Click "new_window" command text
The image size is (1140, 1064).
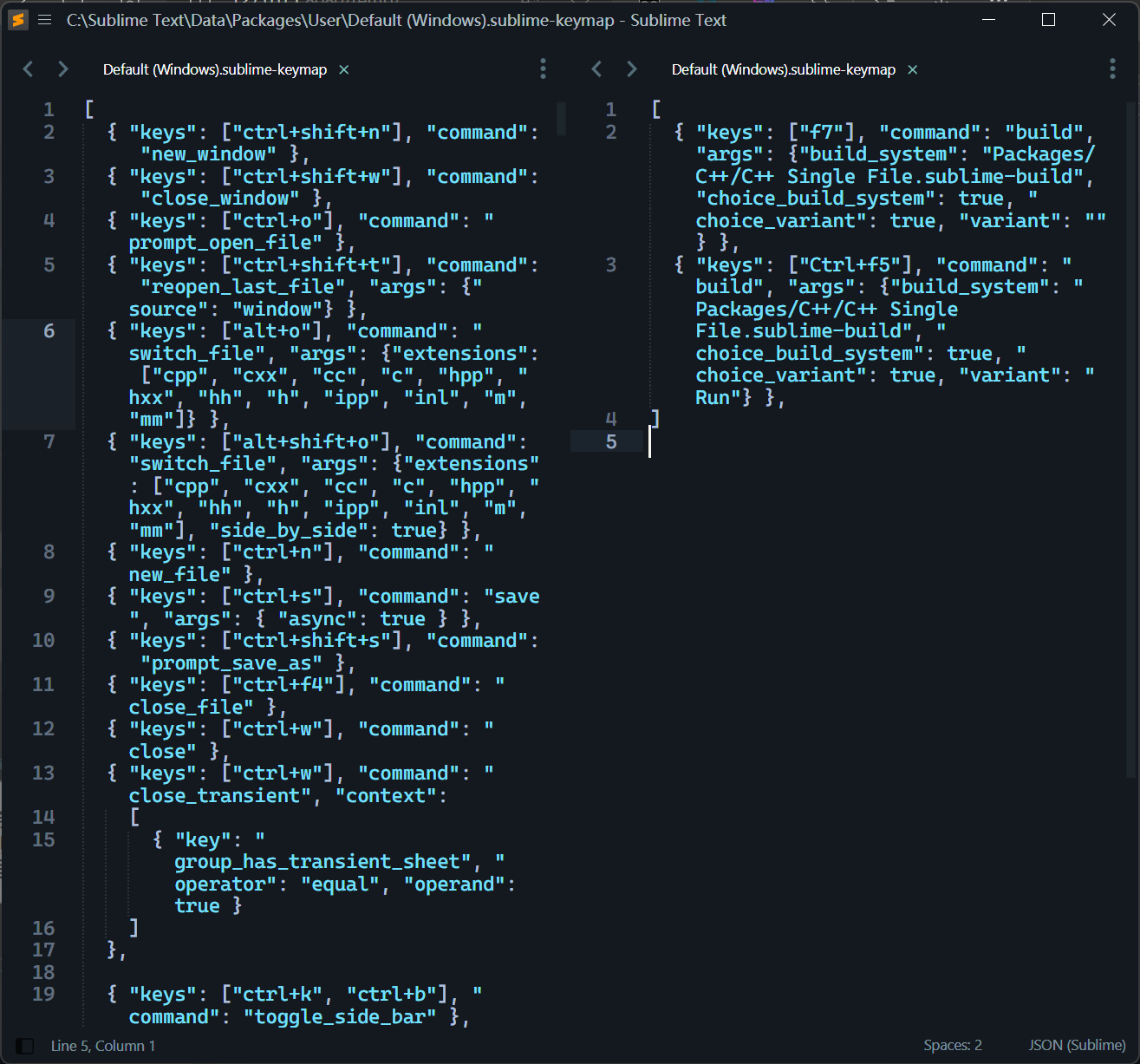coord(209,154)
